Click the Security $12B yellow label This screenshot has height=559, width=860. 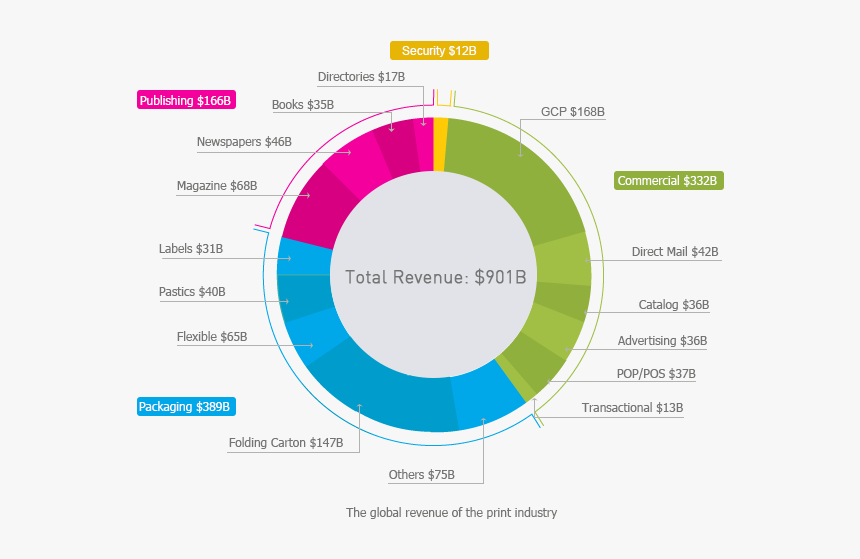[439, 51]
